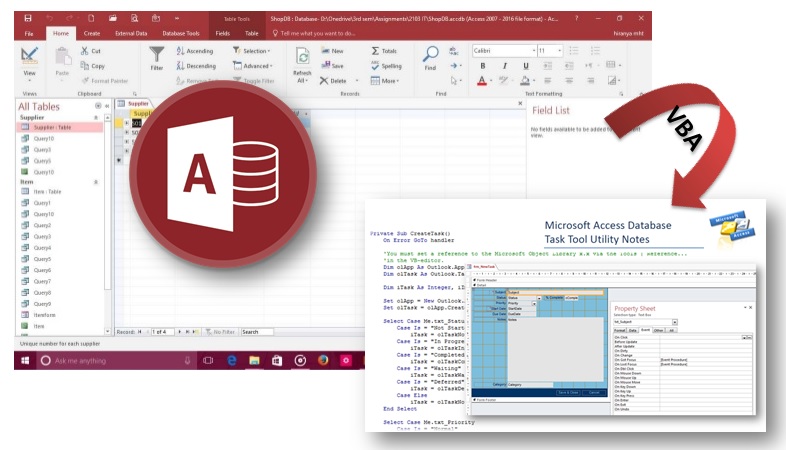Click the red font color button
The height and width of the screenshot is (450, 786).
(x=482, y=80)
